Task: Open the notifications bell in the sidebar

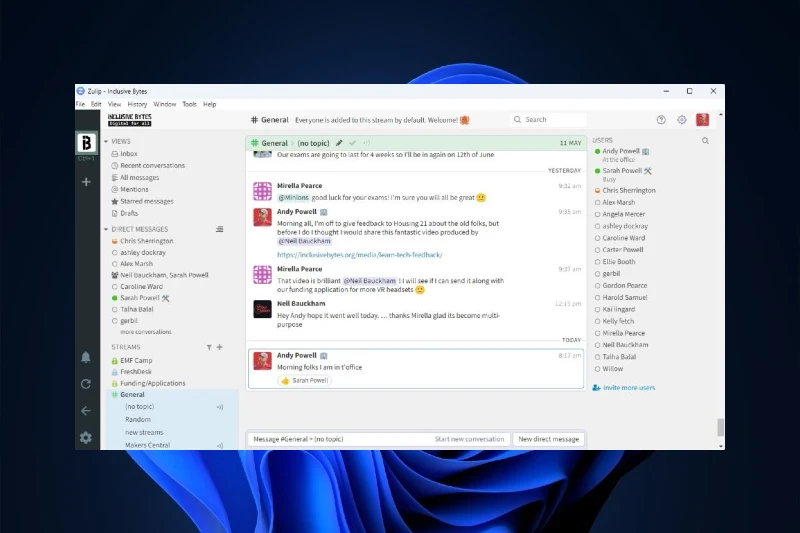Action: point(86,357)
